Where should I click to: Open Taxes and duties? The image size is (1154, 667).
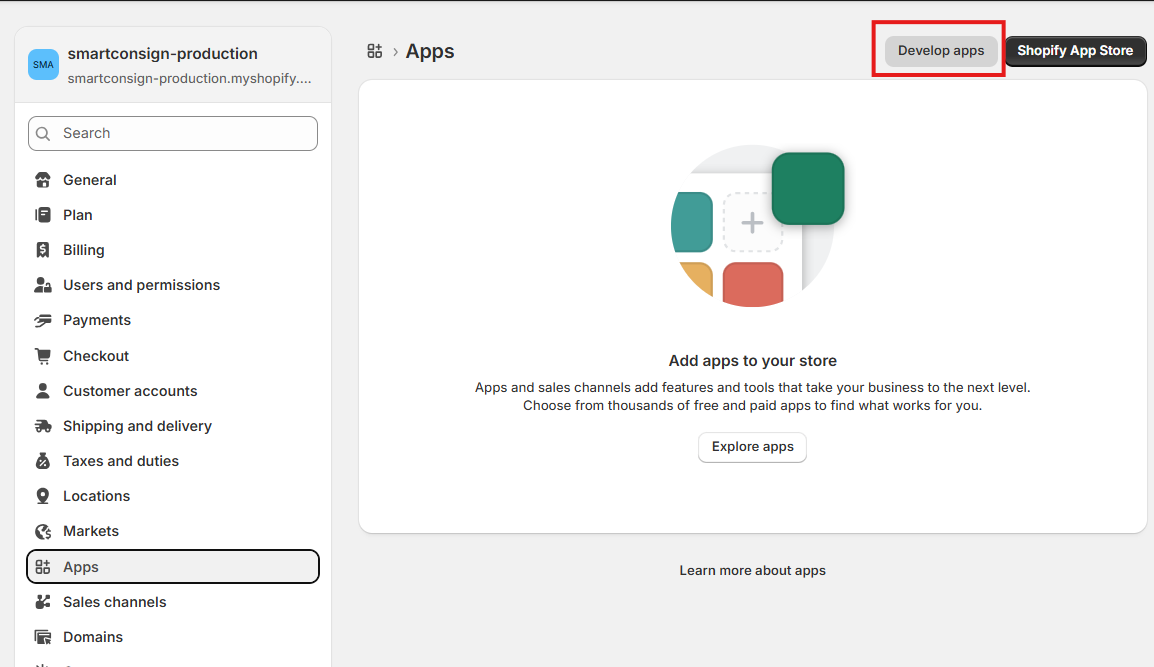coord(173,461)
